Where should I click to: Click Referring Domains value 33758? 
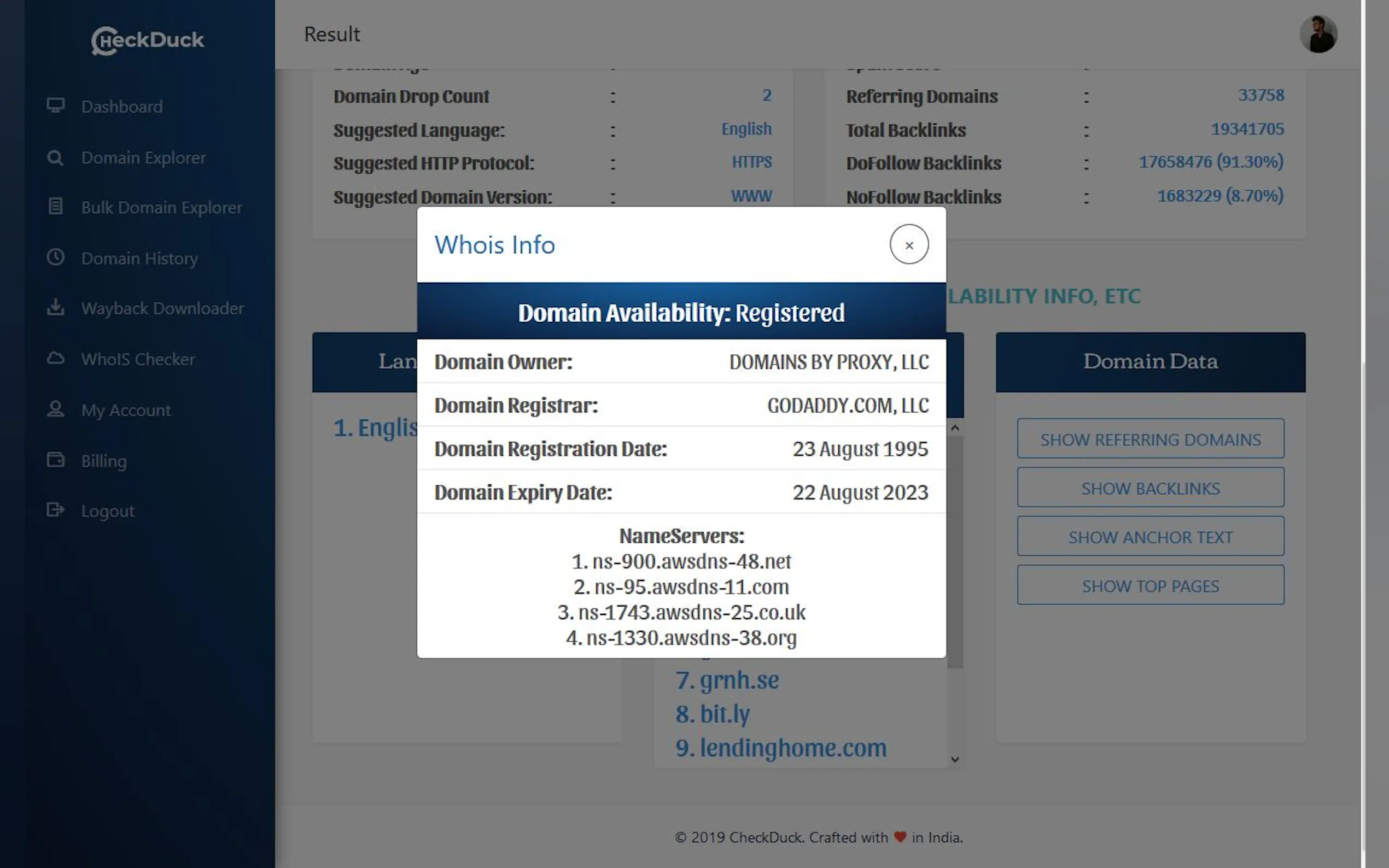tap(1261, 95)
